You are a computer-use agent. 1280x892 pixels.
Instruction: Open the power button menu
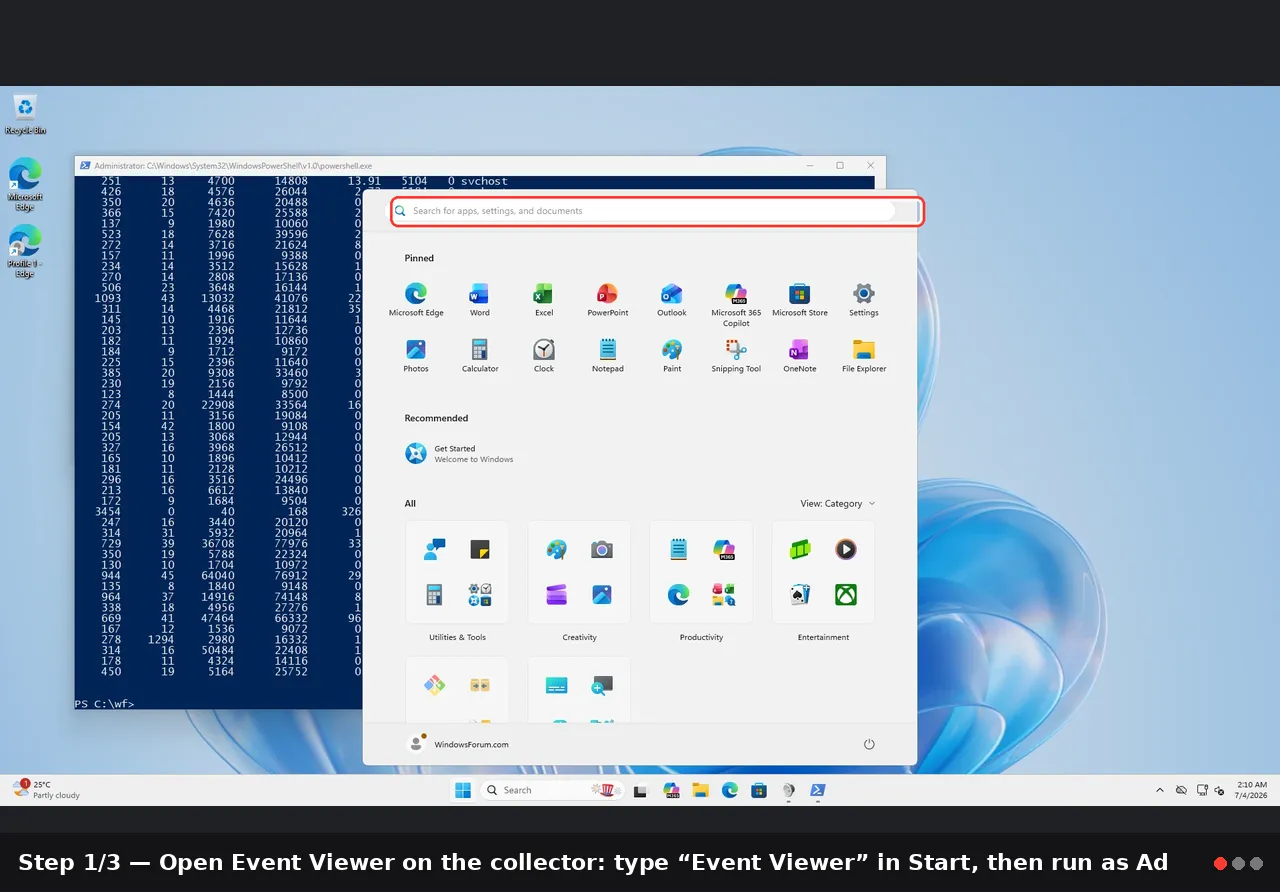(x=869, y=744)
